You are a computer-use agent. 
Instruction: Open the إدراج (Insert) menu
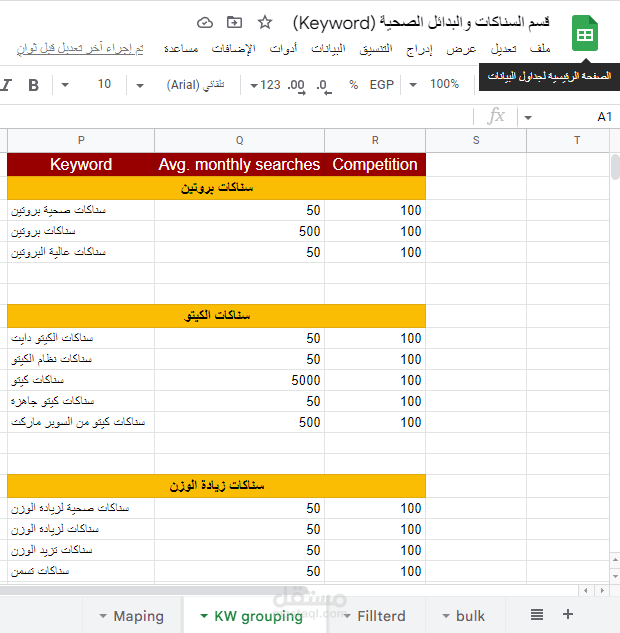(x=419, y=49)
